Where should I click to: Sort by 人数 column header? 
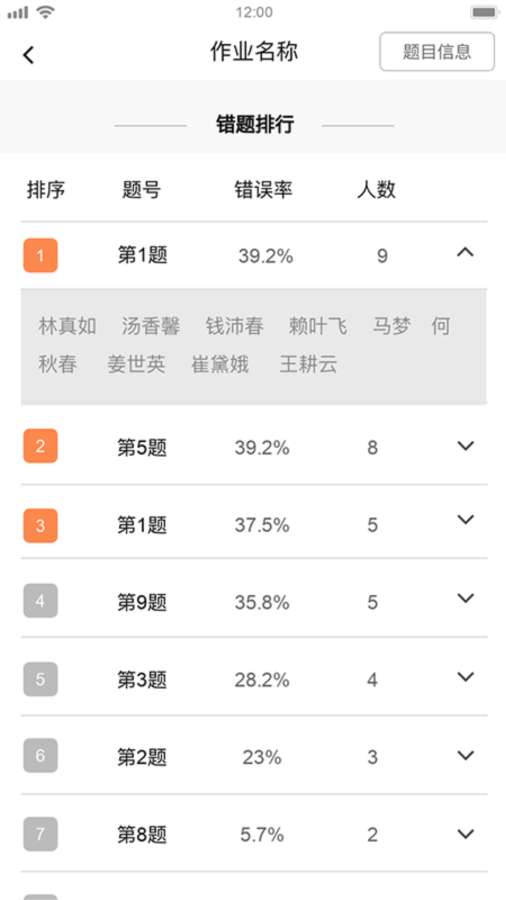376,190
